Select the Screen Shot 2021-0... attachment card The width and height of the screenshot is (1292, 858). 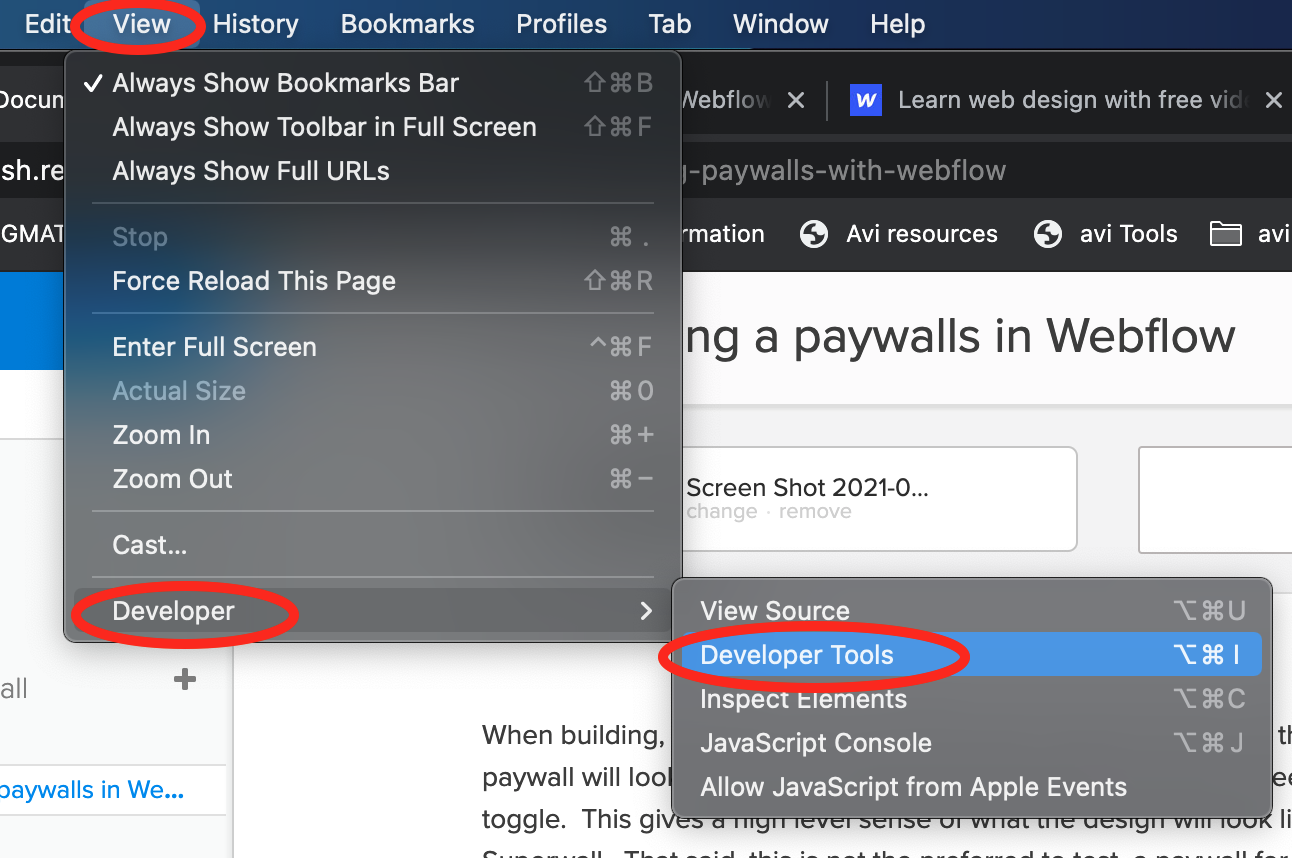pos(878,499)
